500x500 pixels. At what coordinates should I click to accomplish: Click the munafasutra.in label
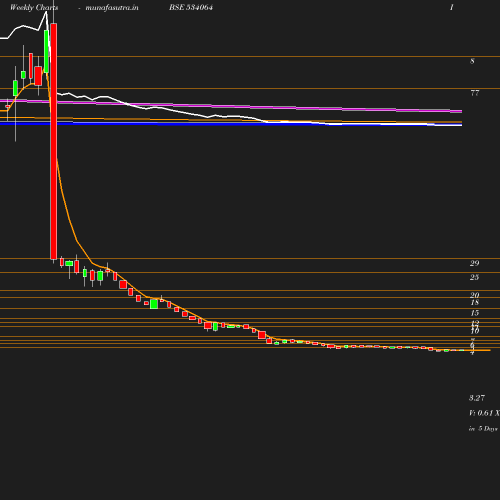click(x=112, y=8)
